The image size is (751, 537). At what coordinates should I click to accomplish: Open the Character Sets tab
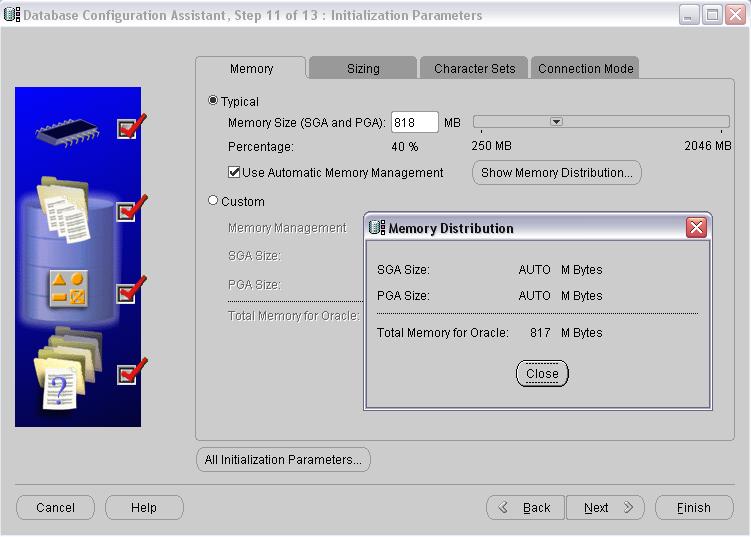(x=474, y=69)
